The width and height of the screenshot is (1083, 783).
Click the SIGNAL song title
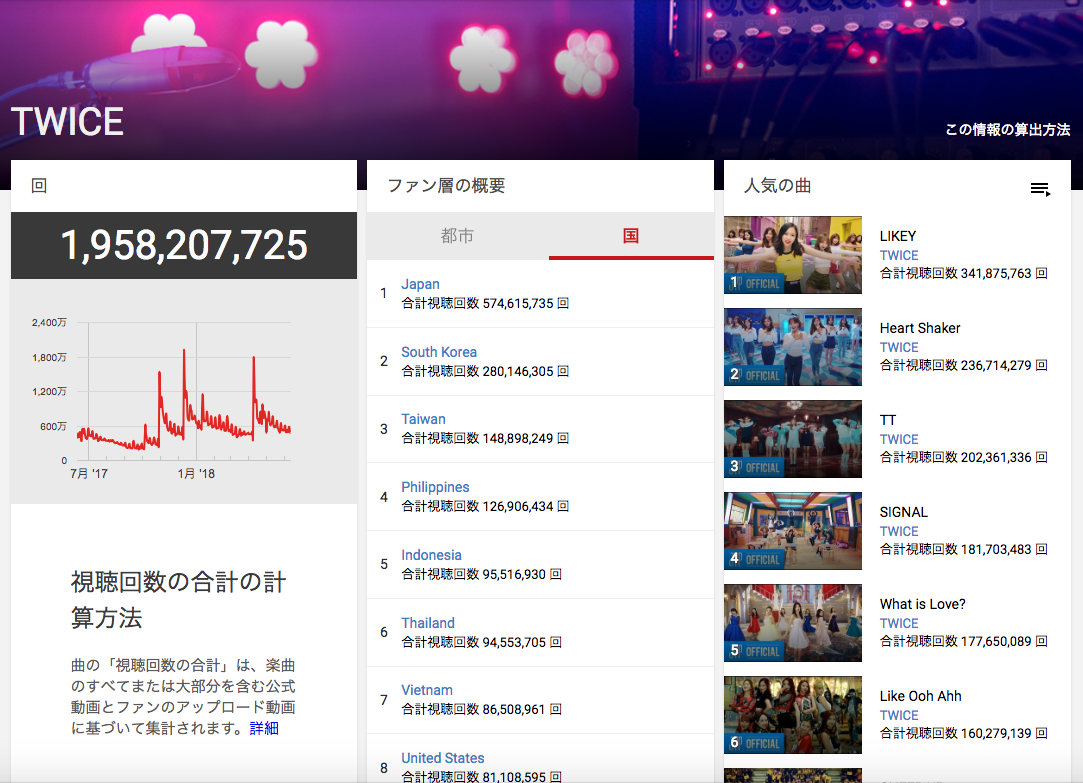click(x=903, y=512)
